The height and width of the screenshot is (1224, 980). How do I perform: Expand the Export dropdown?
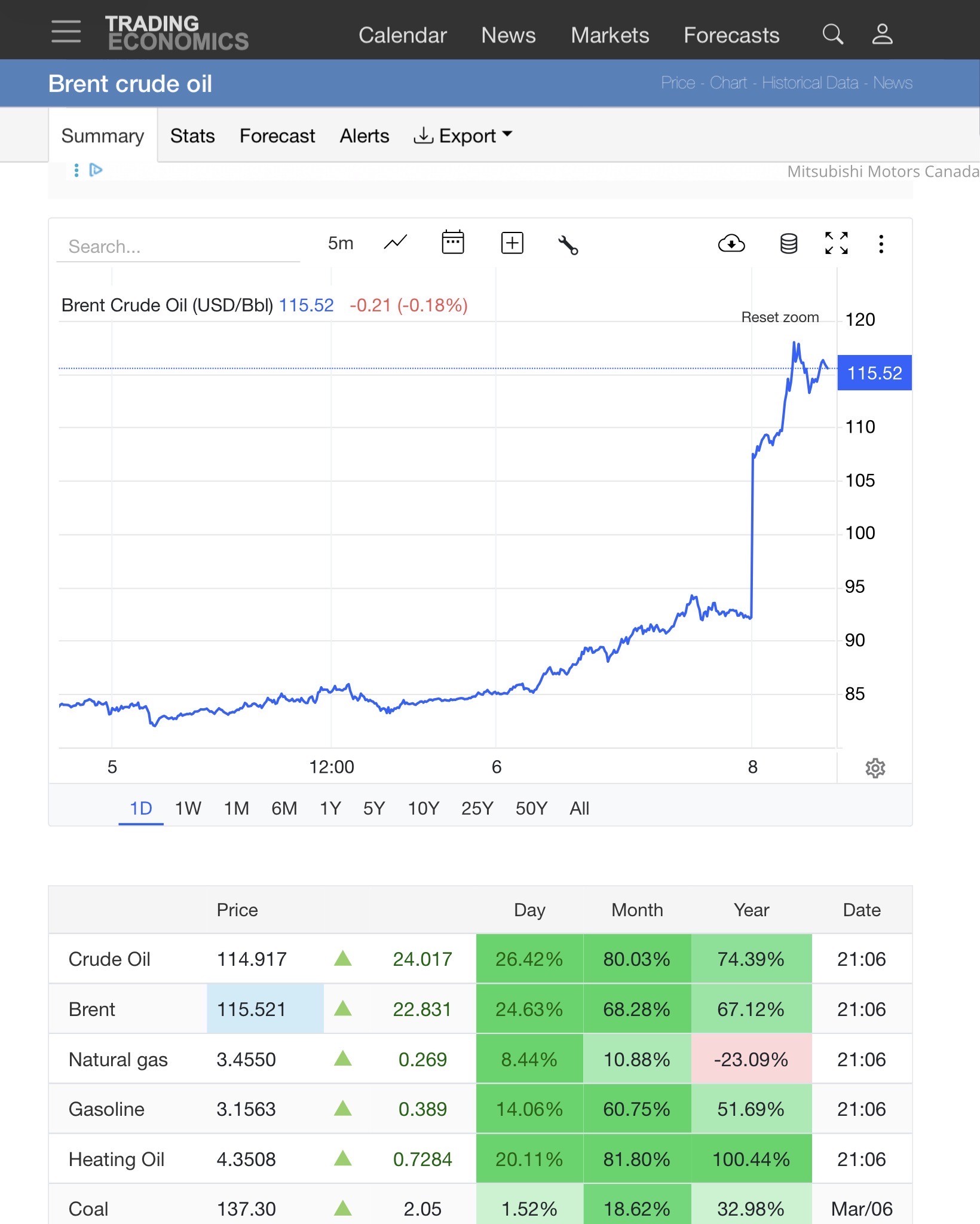pyautogui.click(x=463, y=136)
